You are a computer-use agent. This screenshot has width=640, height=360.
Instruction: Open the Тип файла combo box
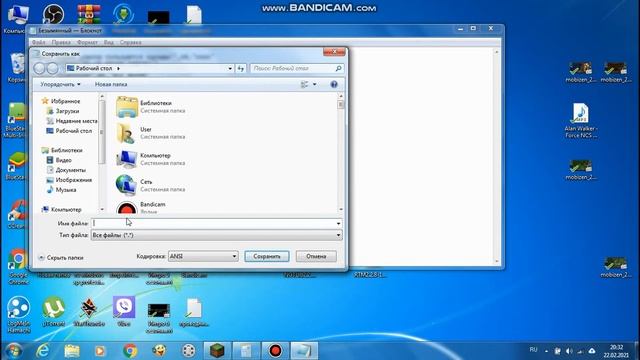(x=216, y=235)
